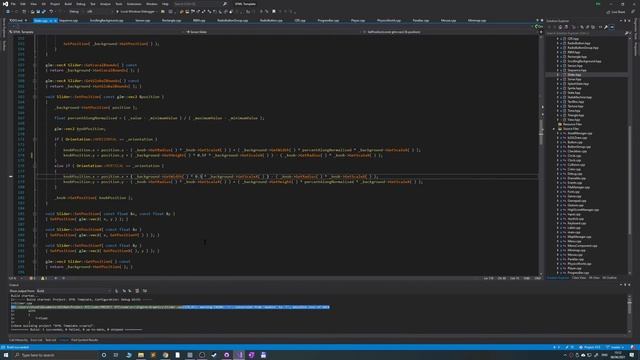Expand the Rectangle.hpp tree node
This screenshot has width=640, height=360.
pos(558,57)
